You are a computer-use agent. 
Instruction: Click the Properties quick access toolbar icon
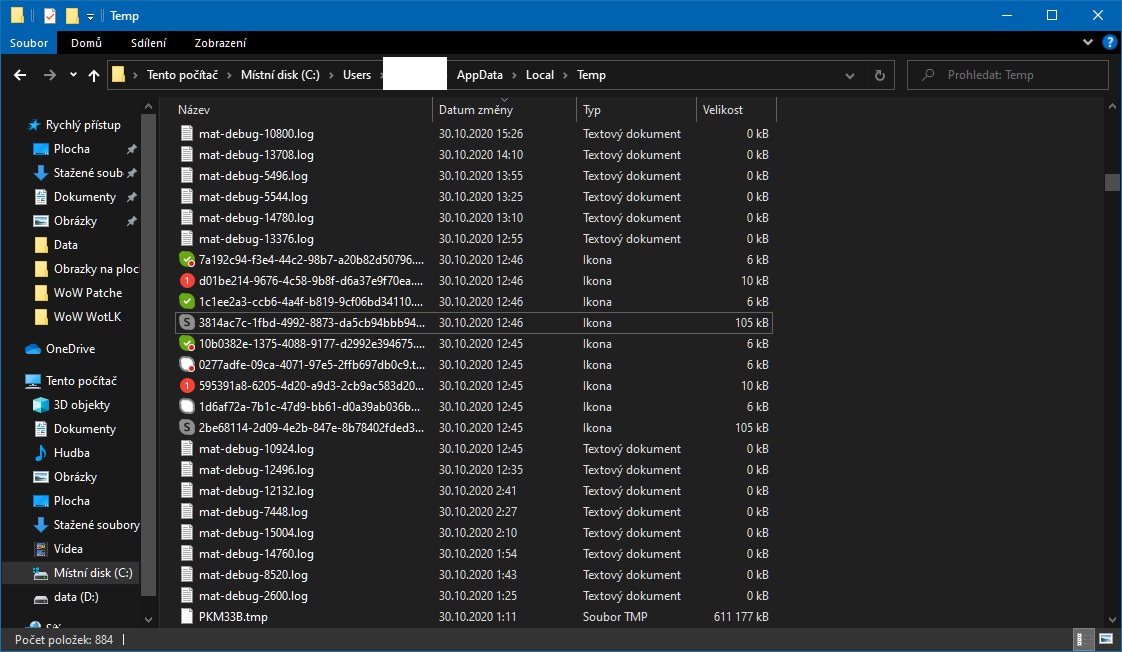click(50, 16)
